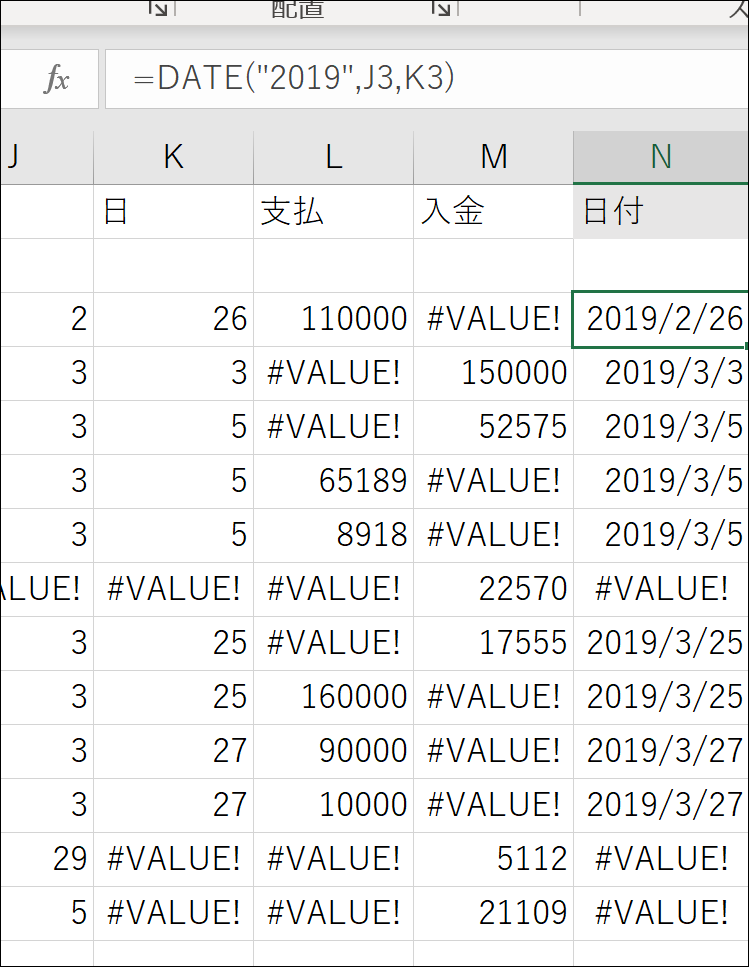Click the fx Insert Function icon
The image size is (749, 967).
pyautogui.click(x=57, y=79)
